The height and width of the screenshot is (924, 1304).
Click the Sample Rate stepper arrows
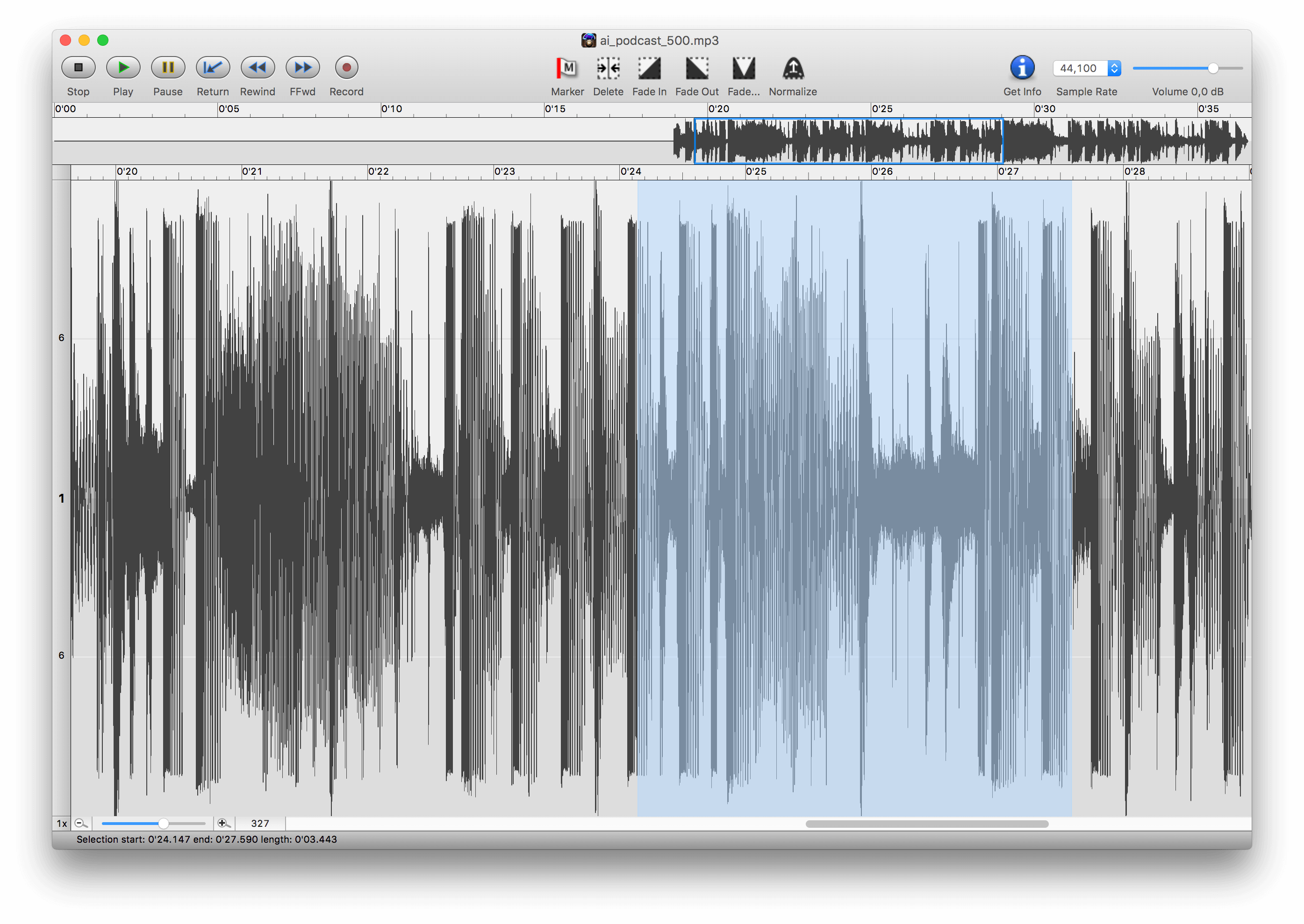point(1114,68)
